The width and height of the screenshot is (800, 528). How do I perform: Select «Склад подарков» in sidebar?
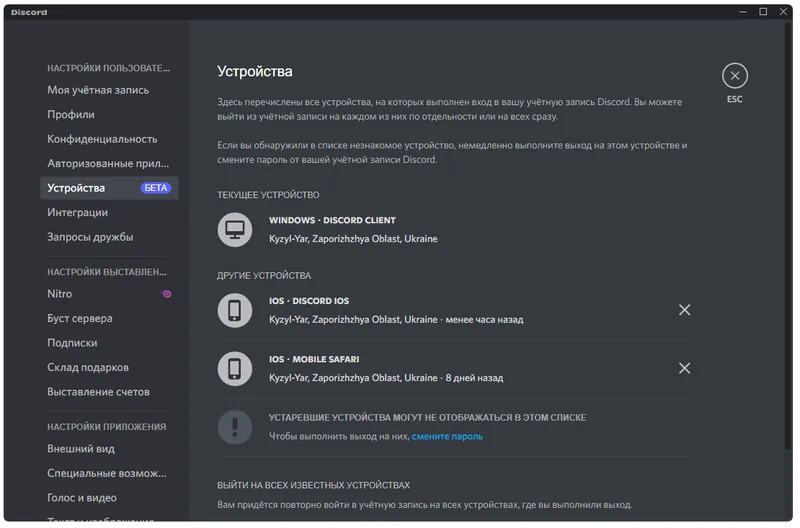tap(88, 367)
